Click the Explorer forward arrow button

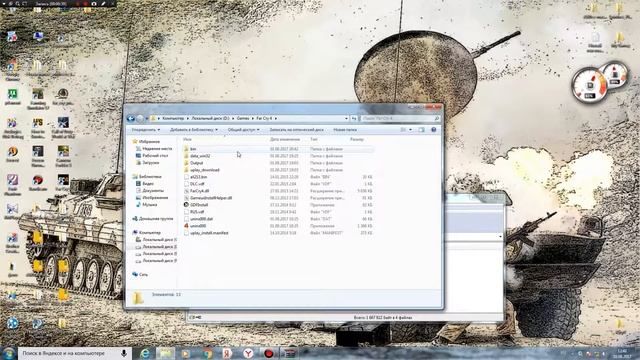[140, 118]
